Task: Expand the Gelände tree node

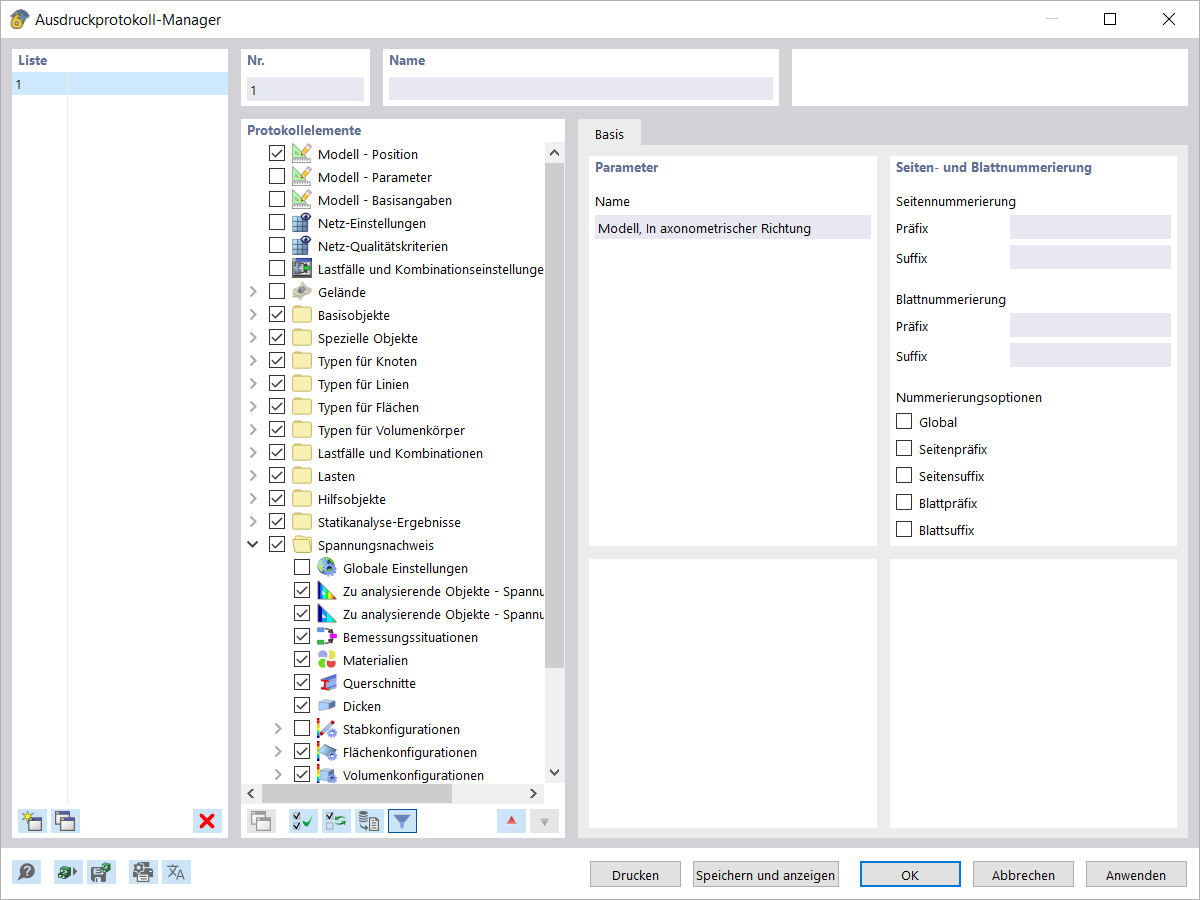Action: 253,292
